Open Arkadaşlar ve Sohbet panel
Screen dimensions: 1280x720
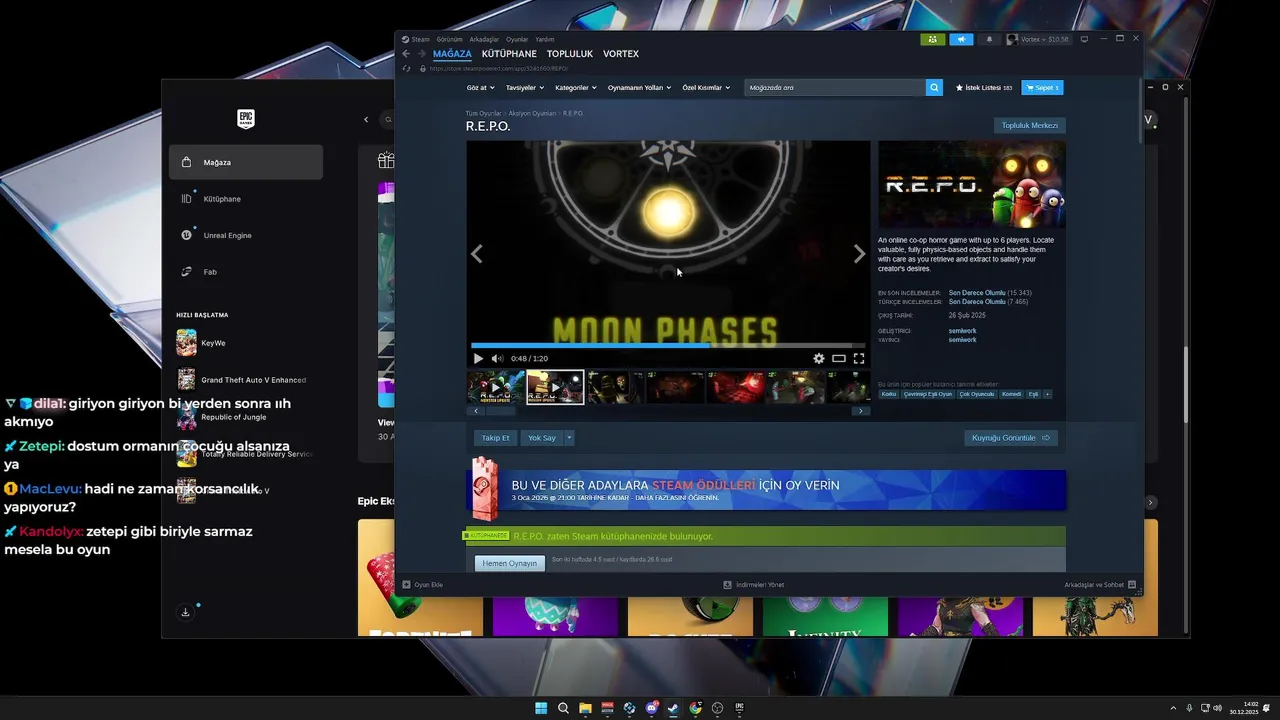[x=1100, y=584]
